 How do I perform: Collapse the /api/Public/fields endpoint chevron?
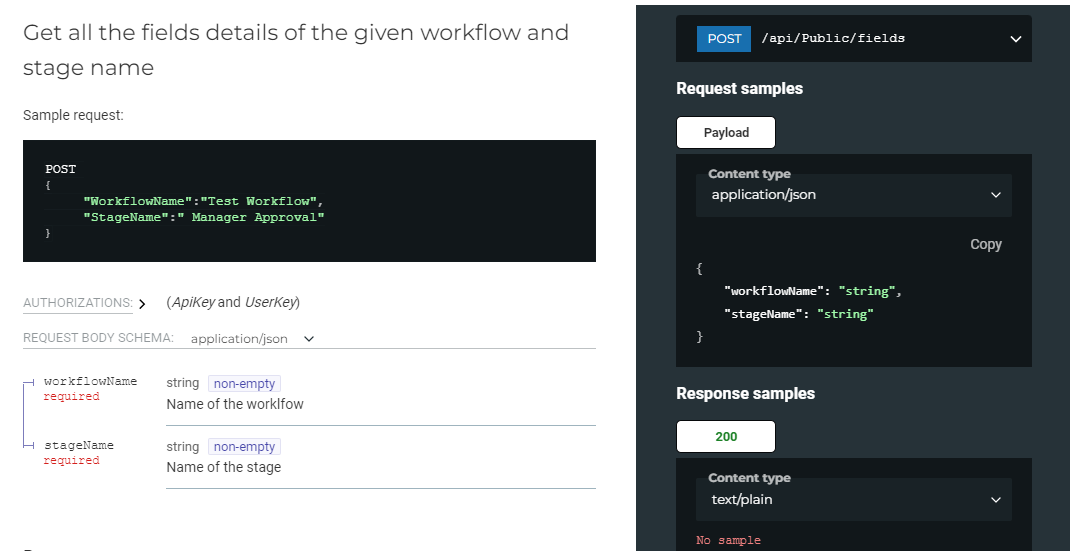click(1015, 40)
